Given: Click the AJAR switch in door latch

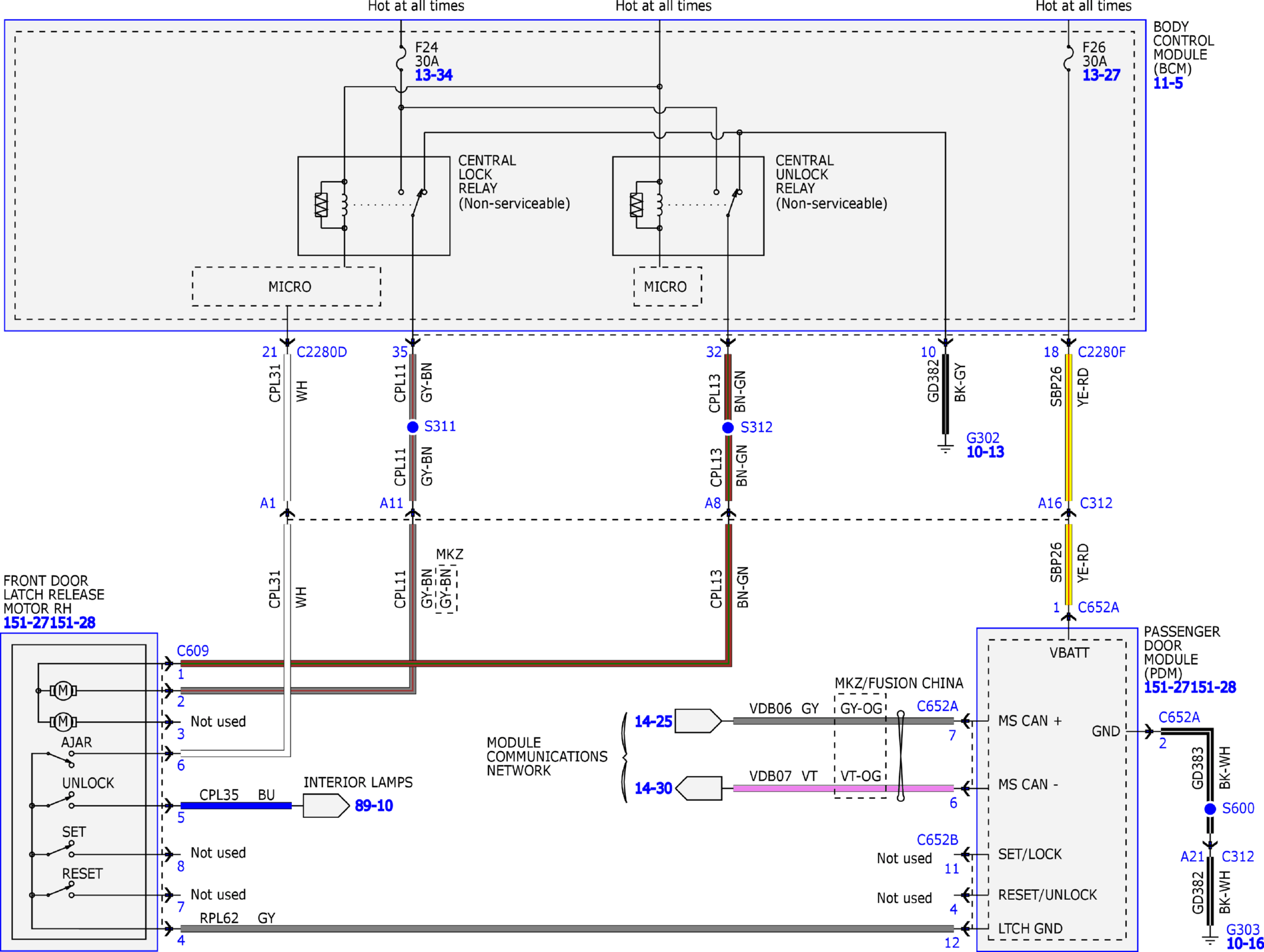Looking at the screenshot, I should click(59, 758).
